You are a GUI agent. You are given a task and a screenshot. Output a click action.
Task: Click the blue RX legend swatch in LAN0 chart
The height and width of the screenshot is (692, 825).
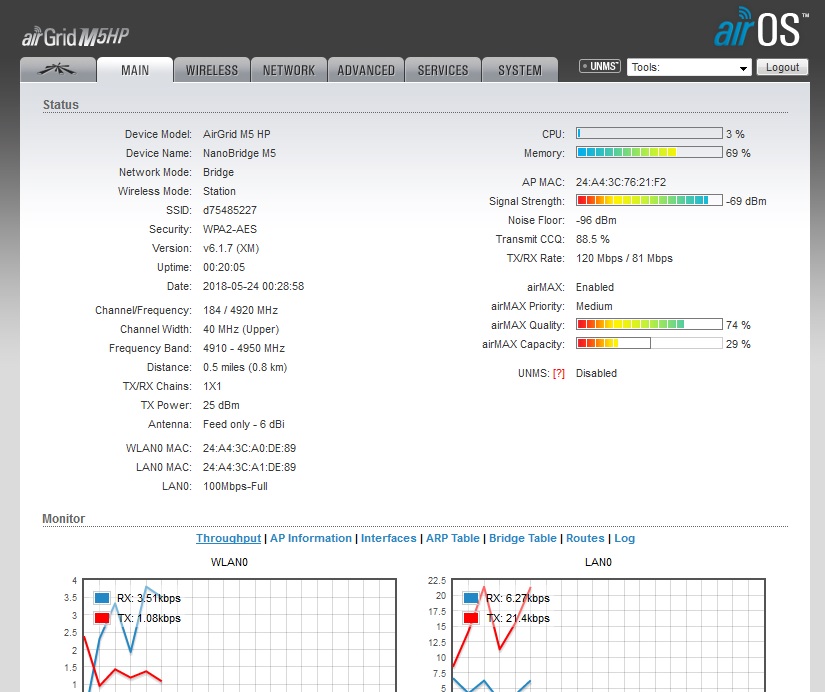pyautogui.click(x=471, y=598)
